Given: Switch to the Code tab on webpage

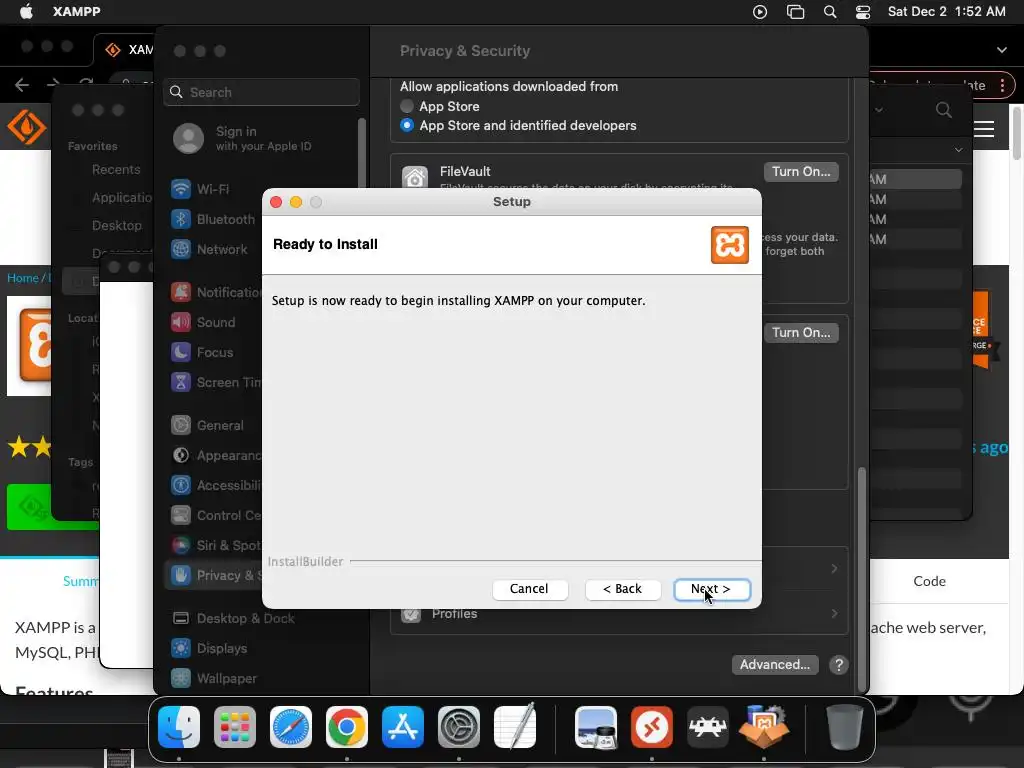Looking at the screenshot, I should [929, 581].
